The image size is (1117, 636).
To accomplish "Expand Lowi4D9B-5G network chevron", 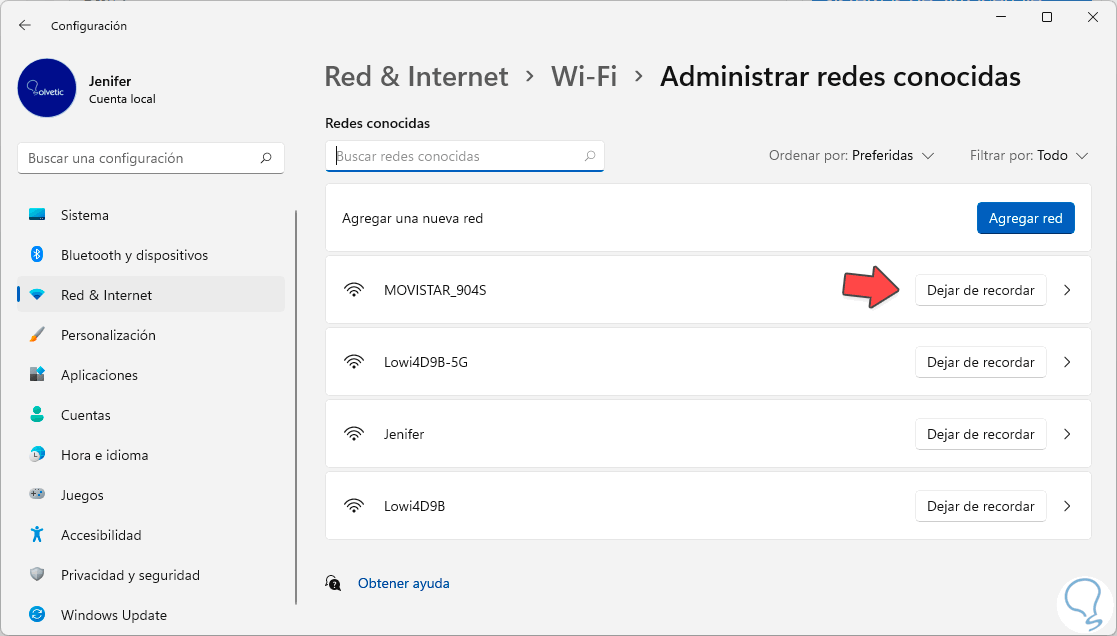I will 1067,362.
